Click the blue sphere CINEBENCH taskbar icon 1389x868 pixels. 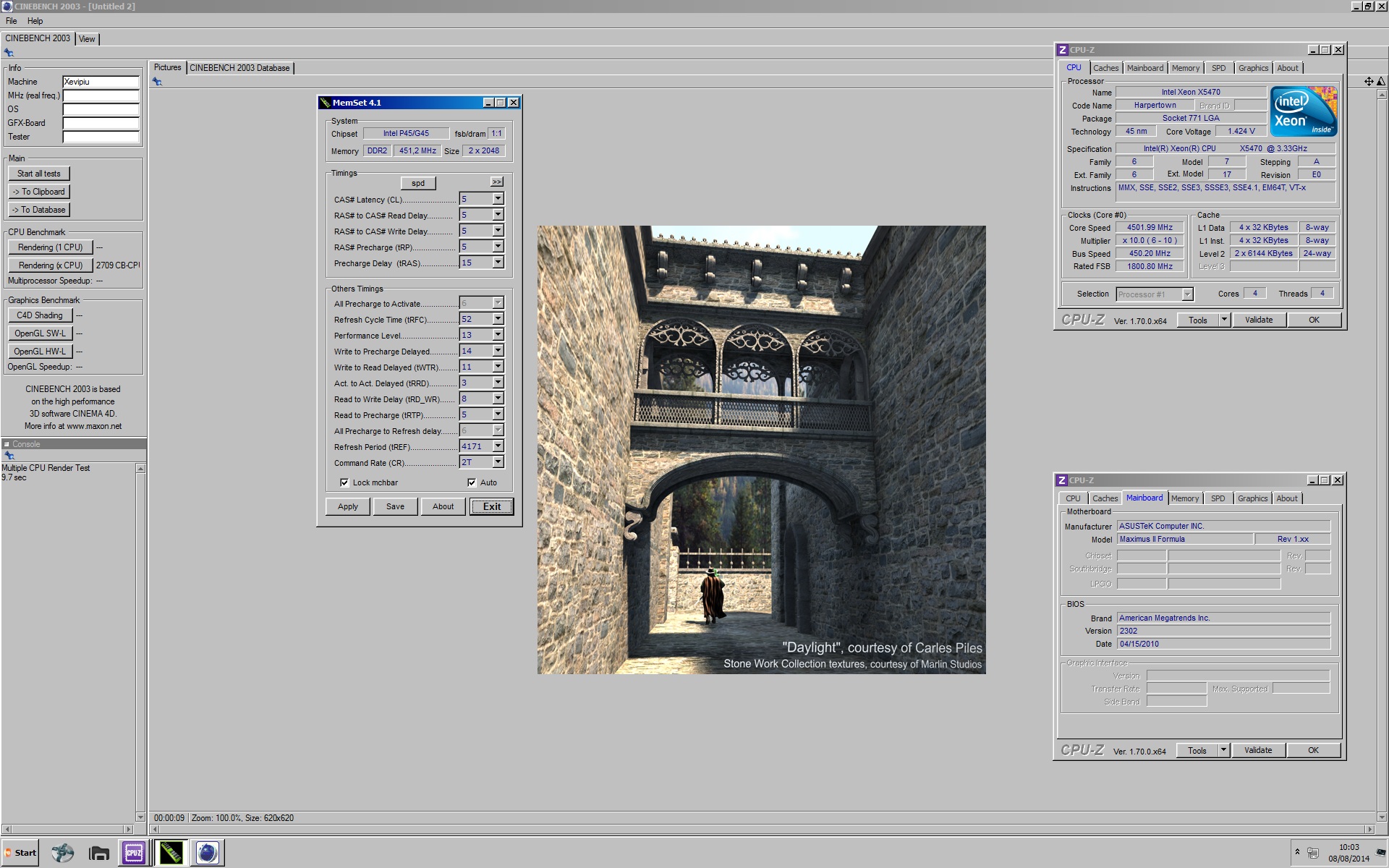(208, 853)
